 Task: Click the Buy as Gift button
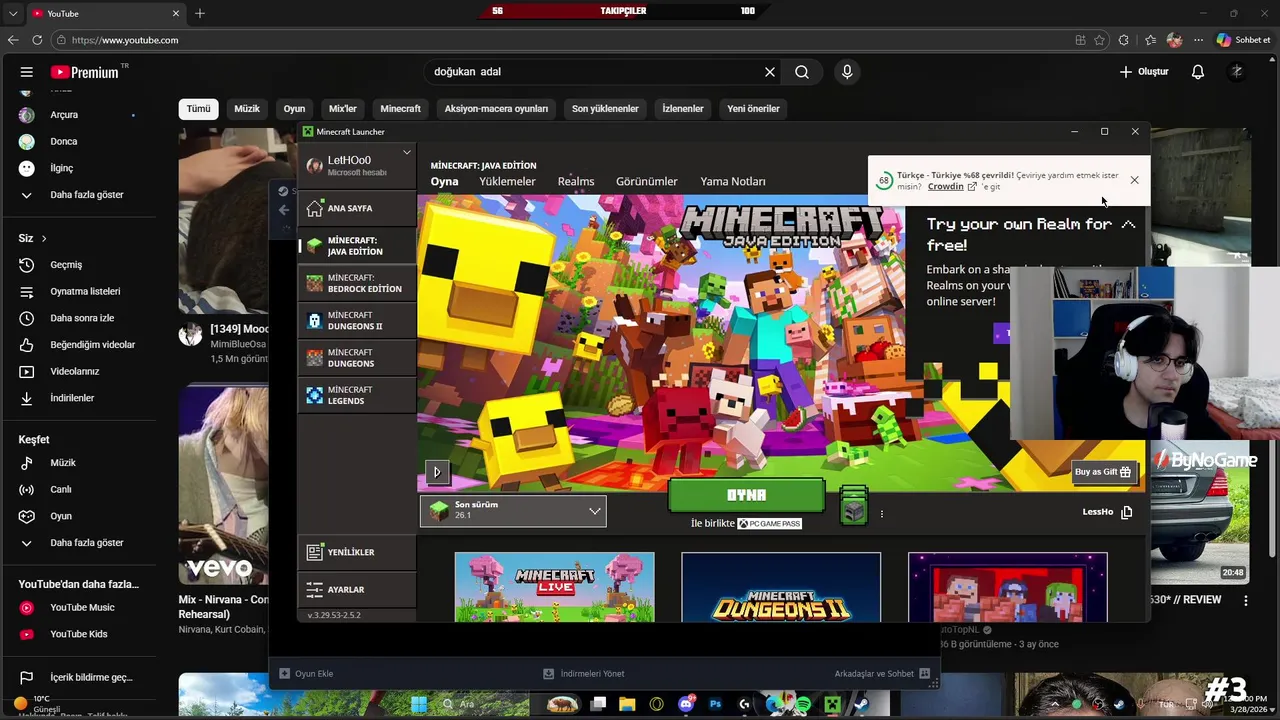[x=1103, y=472]
